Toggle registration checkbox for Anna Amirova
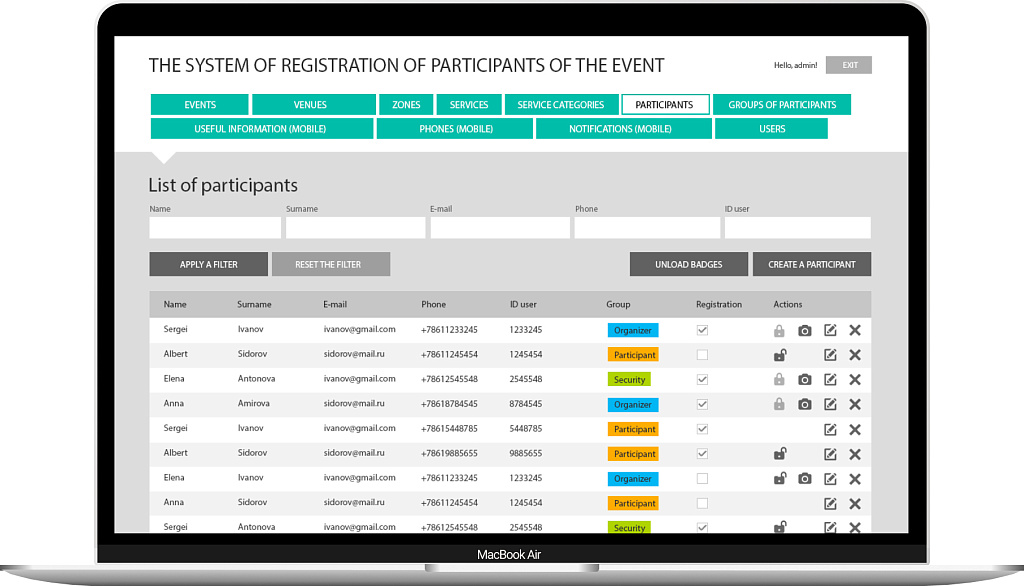This screenshot has width=1024, height=586. [x=702, y=404]
